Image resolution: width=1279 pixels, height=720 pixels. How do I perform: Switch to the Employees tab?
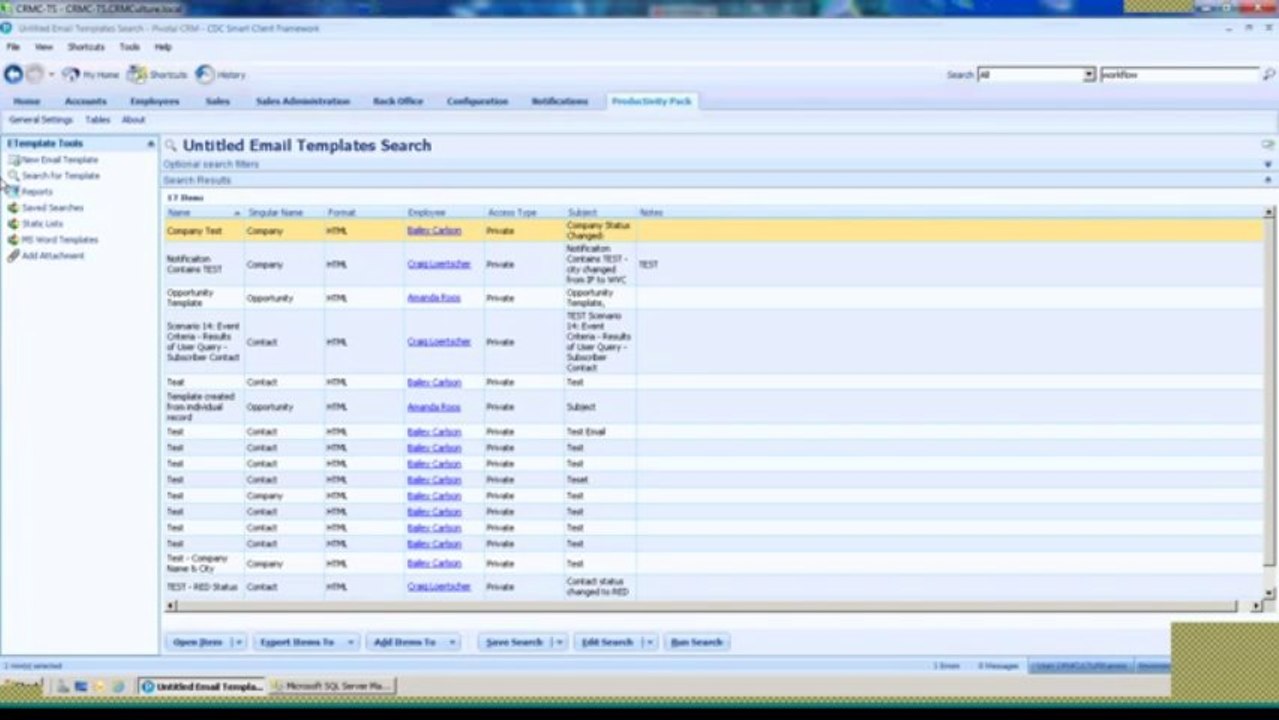(x=155, y=102)
